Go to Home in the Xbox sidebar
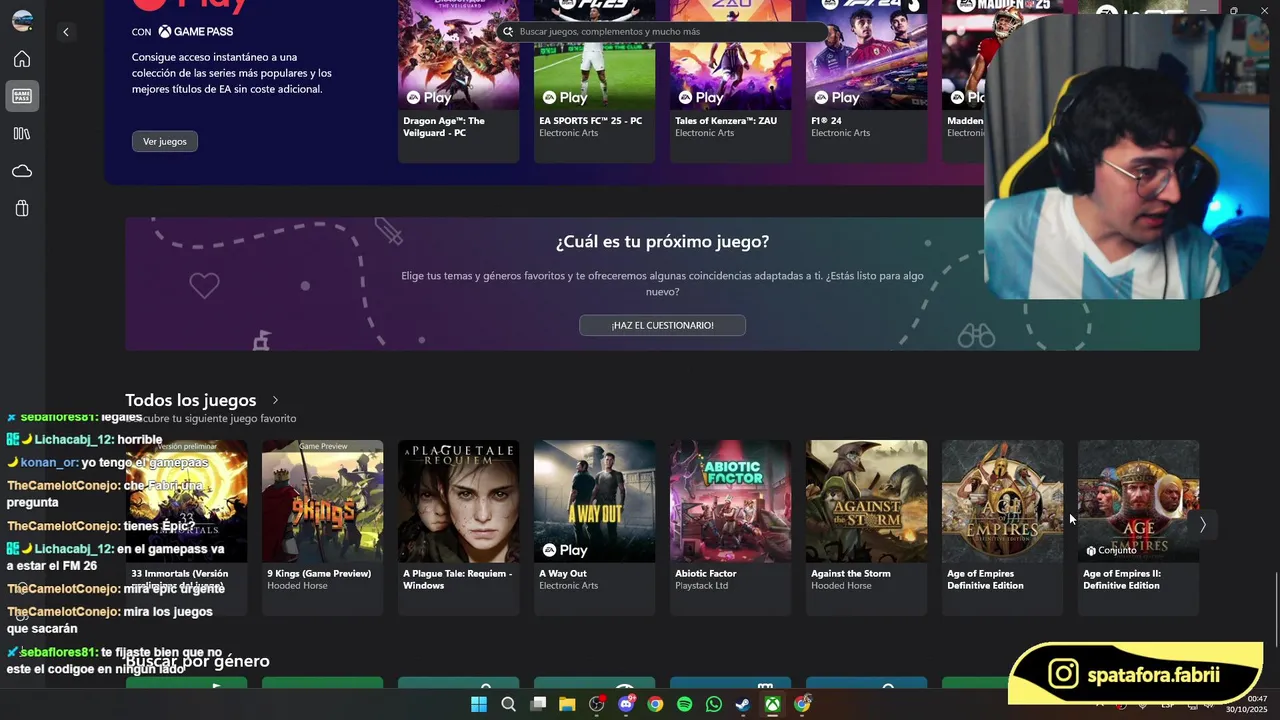This screenshot has width=1280, height=720. click(21, 59)
